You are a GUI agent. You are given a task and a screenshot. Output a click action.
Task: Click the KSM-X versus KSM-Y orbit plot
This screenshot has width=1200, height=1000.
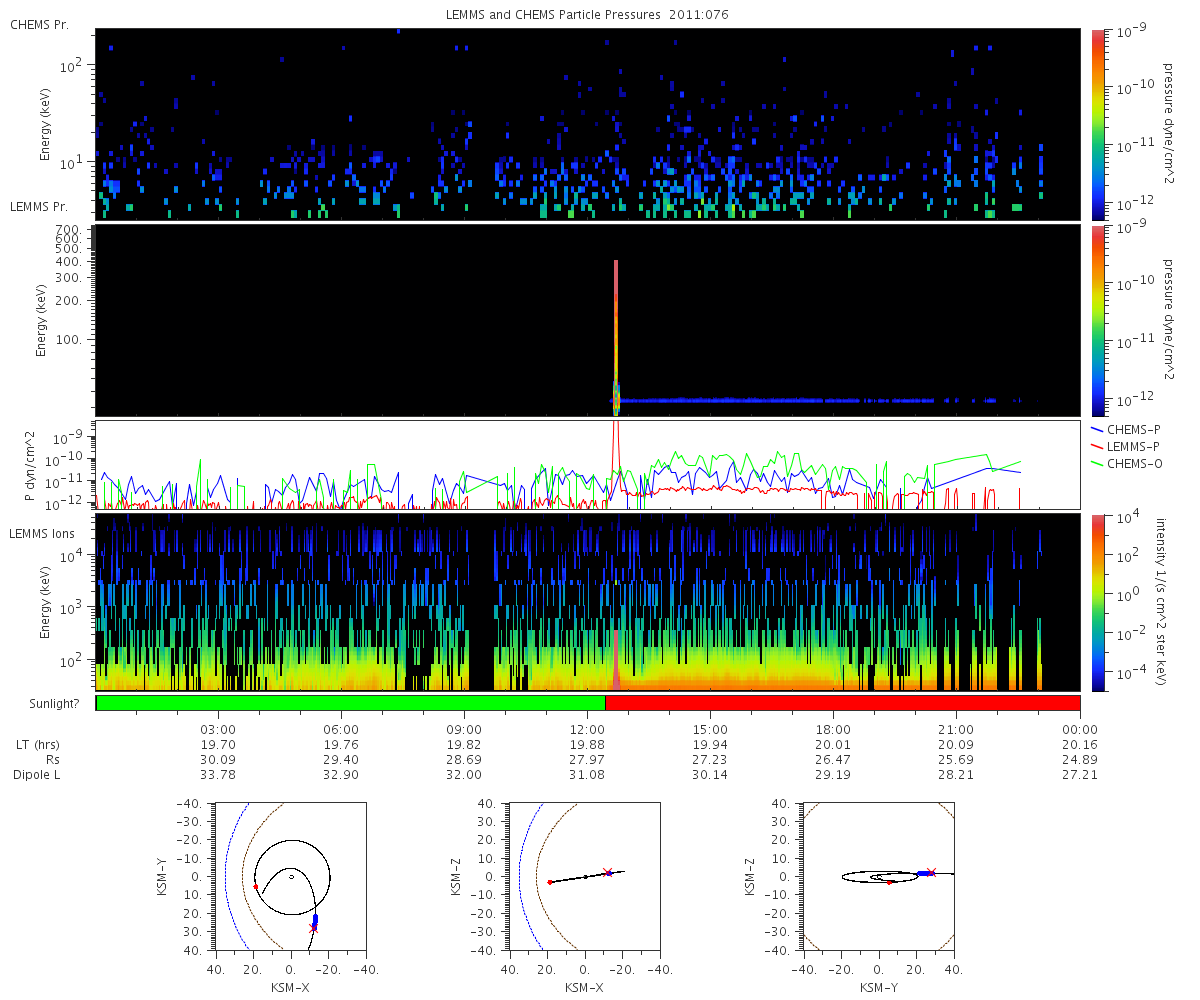pyautogui.click(x=291, y=876)
